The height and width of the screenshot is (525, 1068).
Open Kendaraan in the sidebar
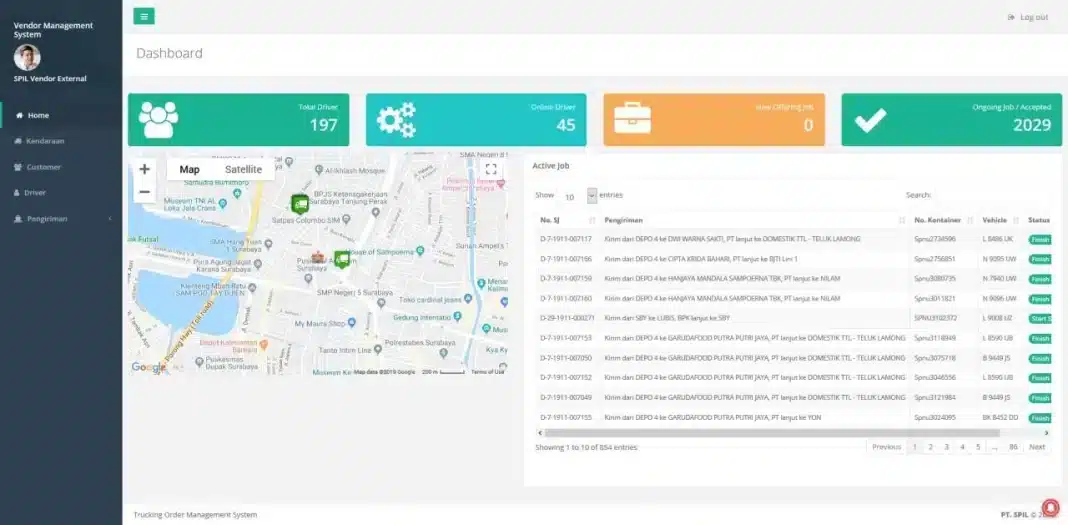(45, 141)
